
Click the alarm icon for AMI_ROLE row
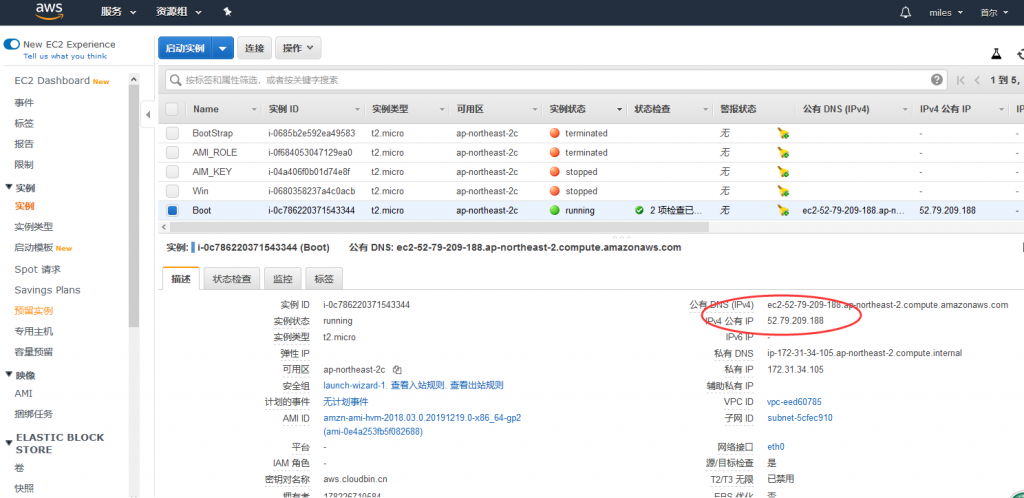tap(783, 152)
